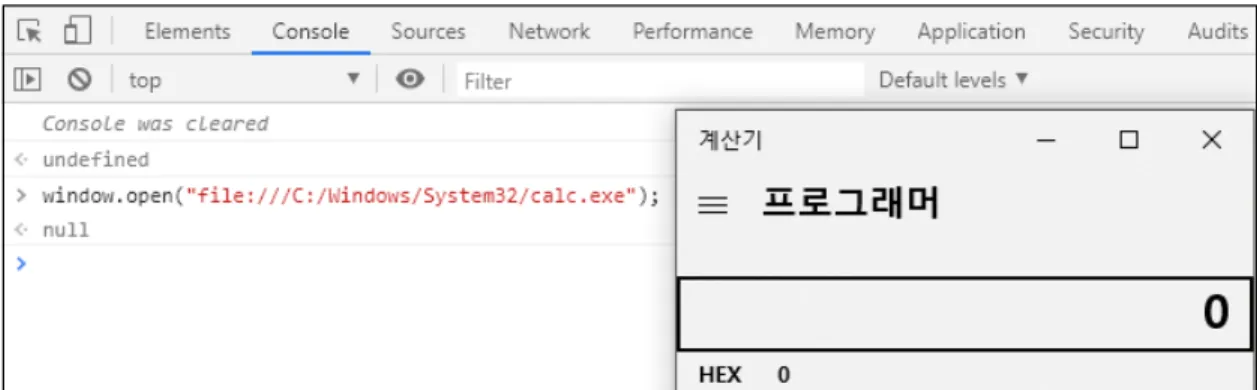Expand the top context dropdown
This screenshot has width=1257, height=390.
coord(244,80)
